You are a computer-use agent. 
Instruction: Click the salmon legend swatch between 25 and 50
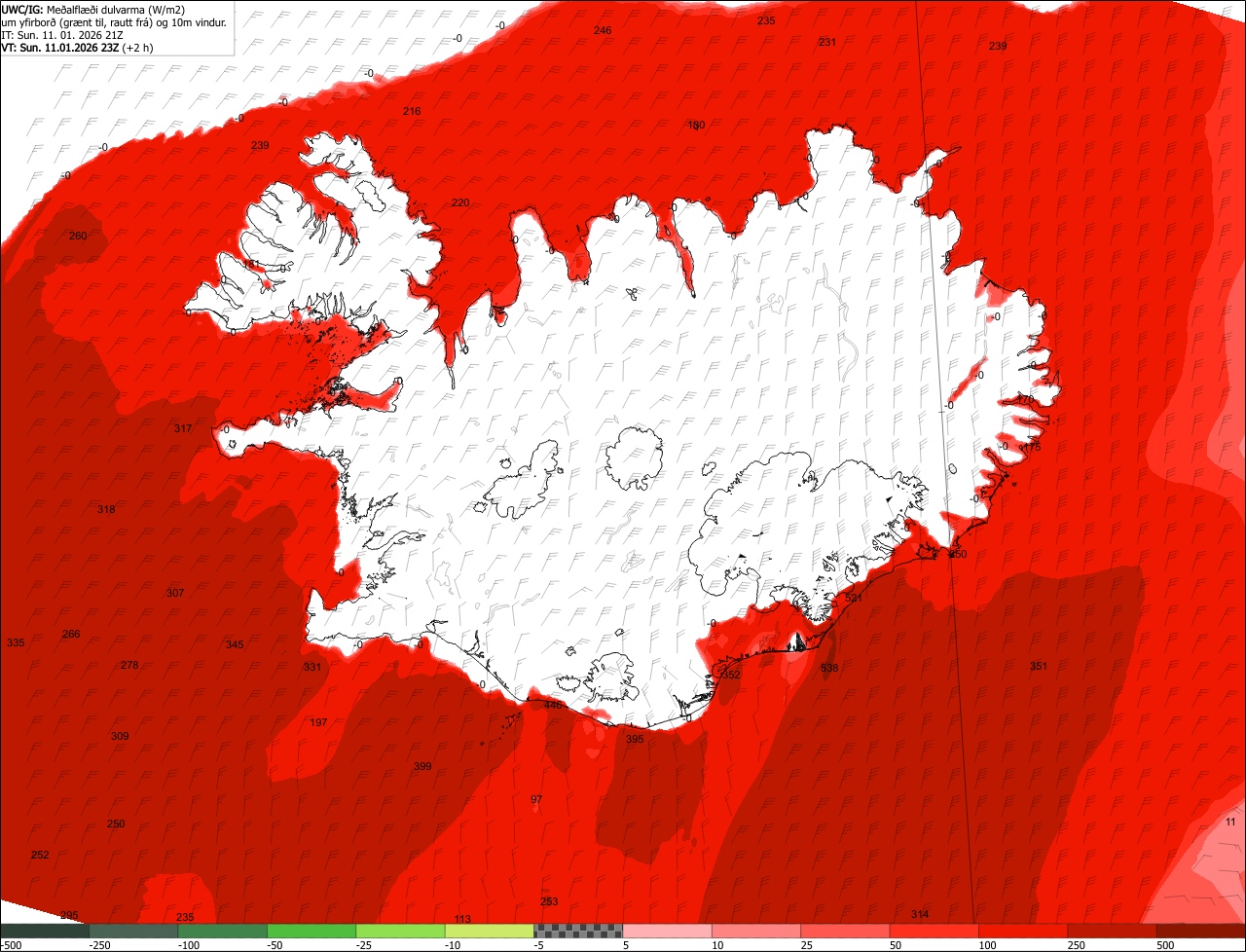tap(846, 931)
